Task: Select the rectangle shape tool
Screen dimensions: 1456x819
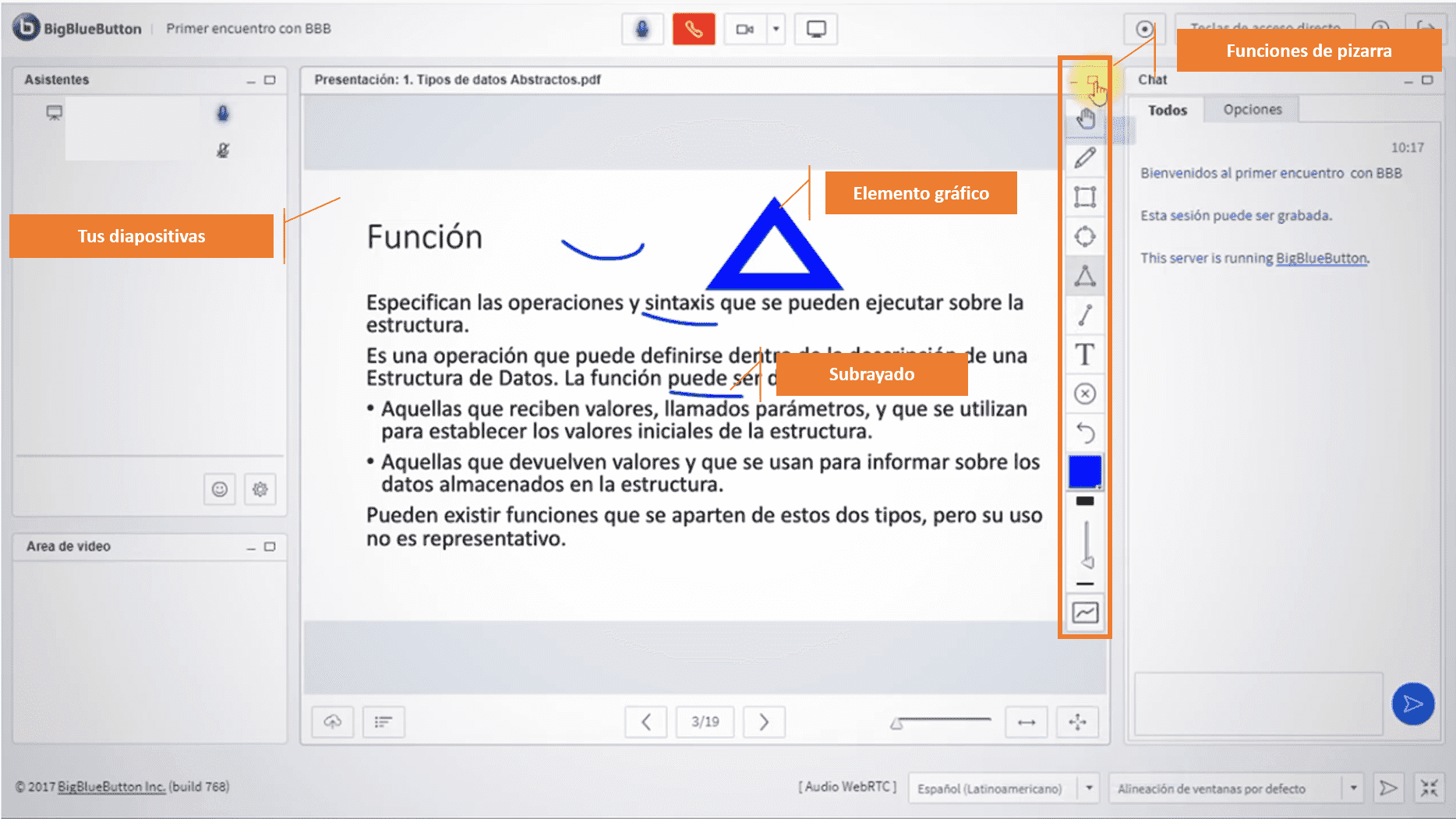Action: [x=1085, y=197]
